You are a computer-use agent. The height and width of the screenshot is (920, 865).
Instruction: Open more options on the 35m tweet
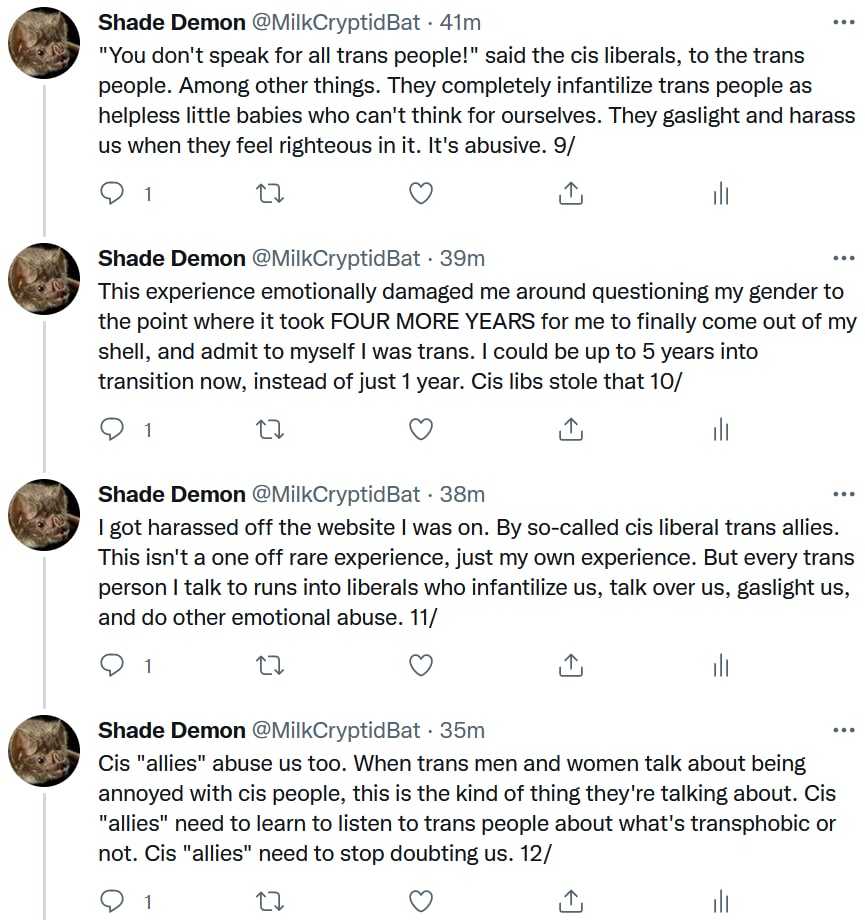coord(843,730)
